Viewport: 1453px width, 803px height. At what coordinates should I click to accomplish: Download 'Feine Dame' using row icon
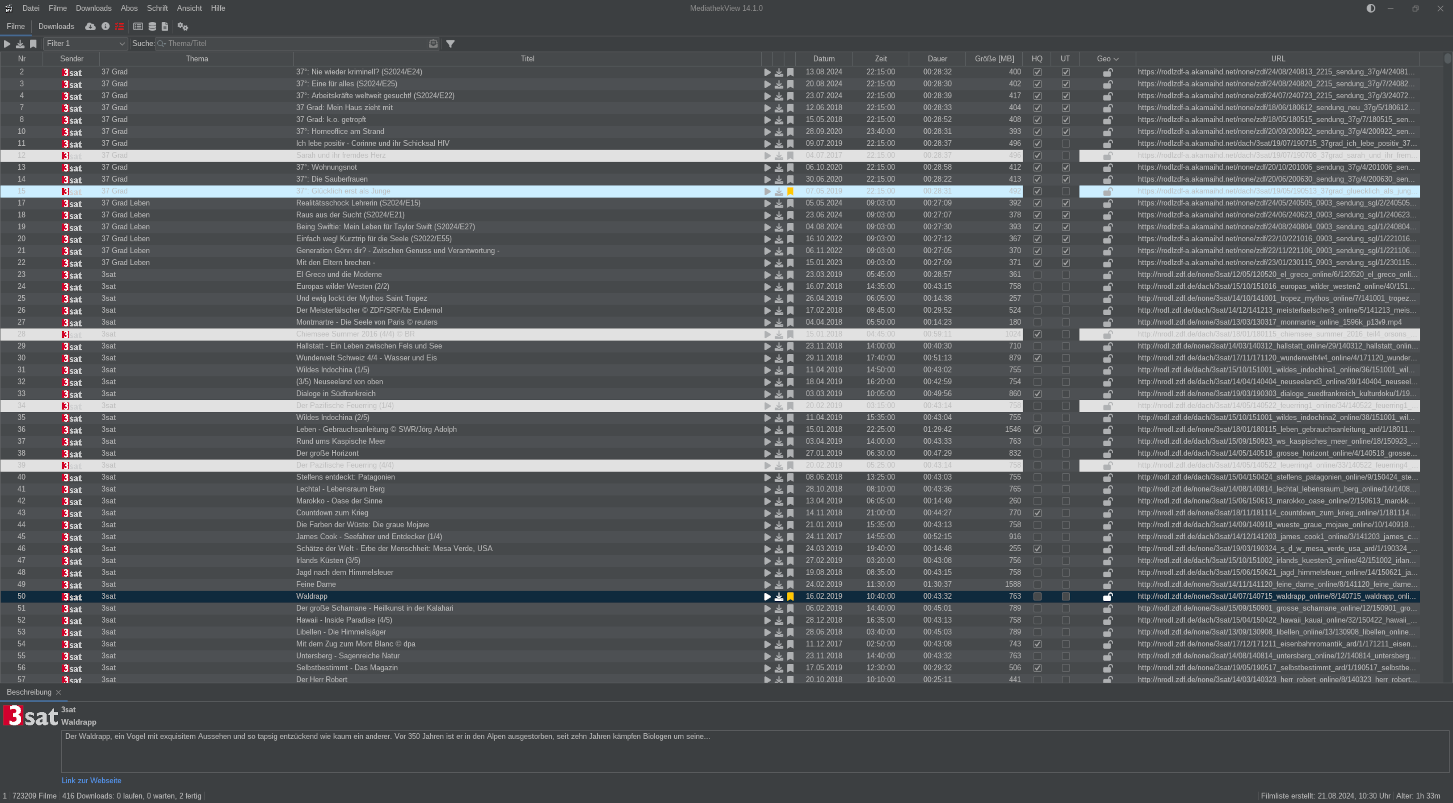pos(779,585)
